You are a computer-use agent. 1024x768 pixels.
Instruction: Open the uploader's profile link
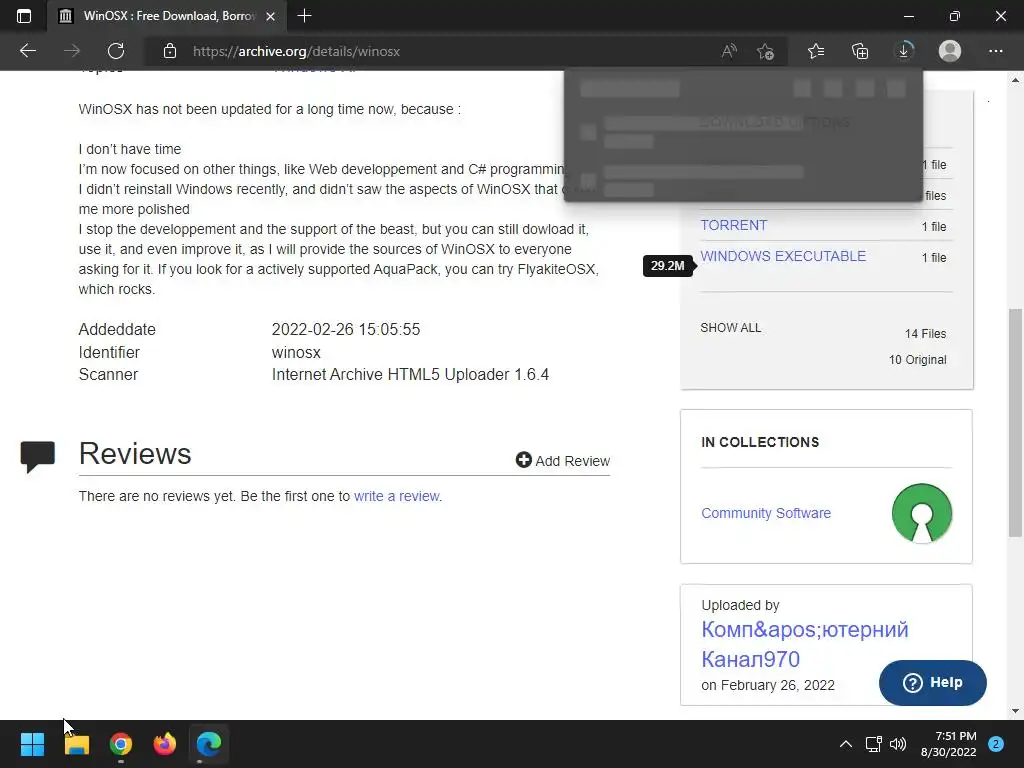point(805,645)
